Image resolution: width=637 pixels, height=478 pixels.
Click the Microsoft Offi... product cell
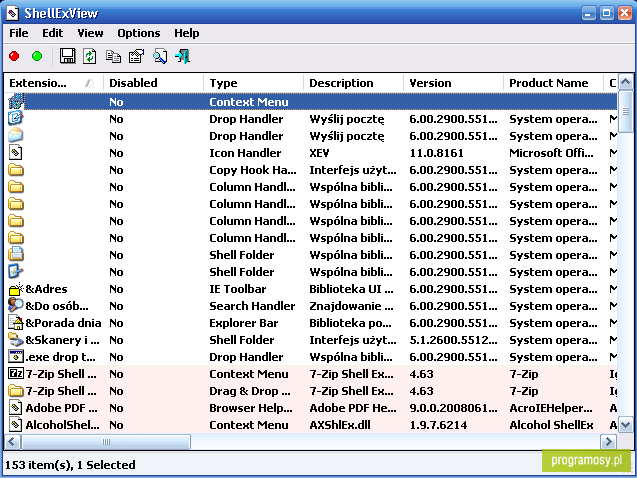point(551,153)
